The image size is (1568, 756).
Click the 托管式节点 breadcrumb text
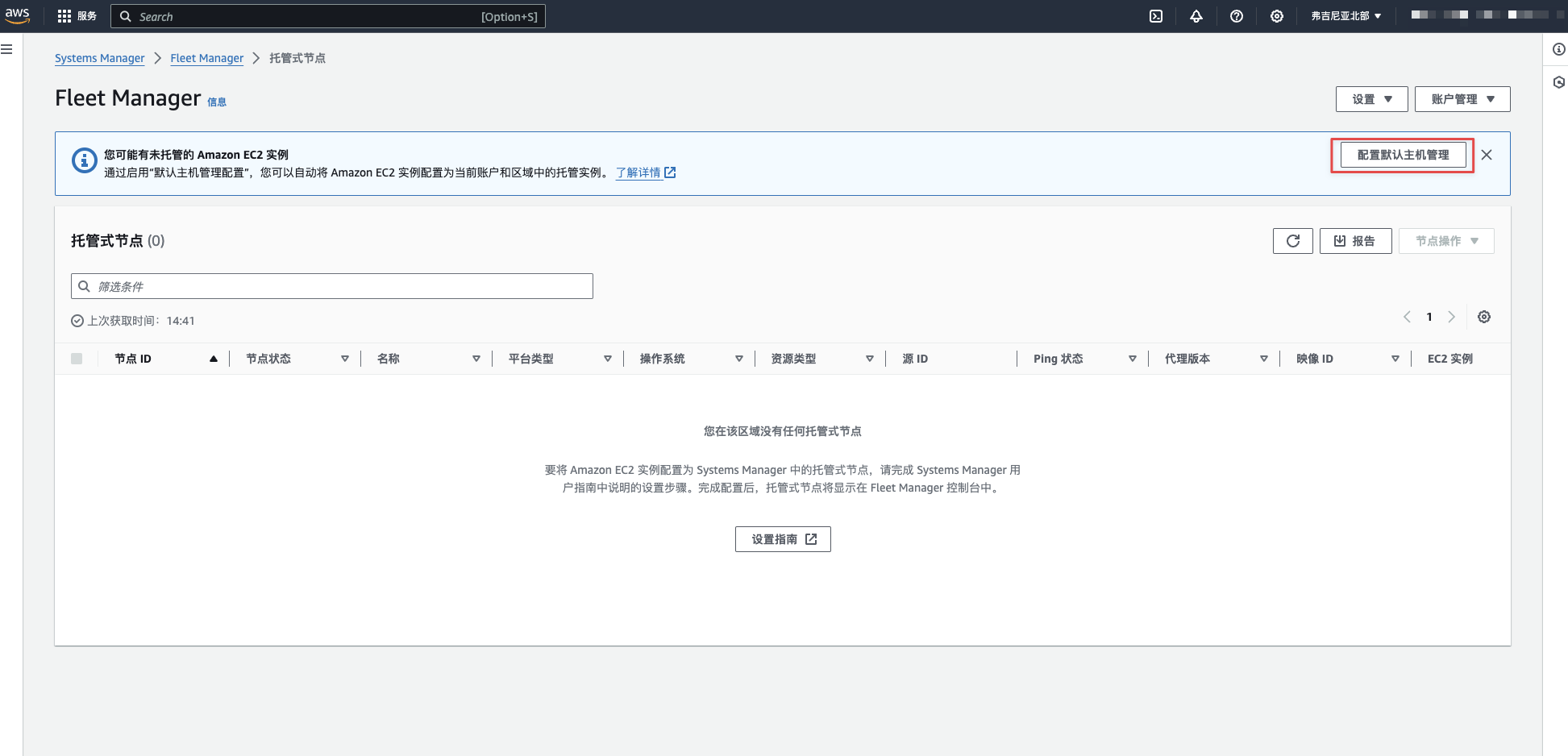(x=297, y=58)
